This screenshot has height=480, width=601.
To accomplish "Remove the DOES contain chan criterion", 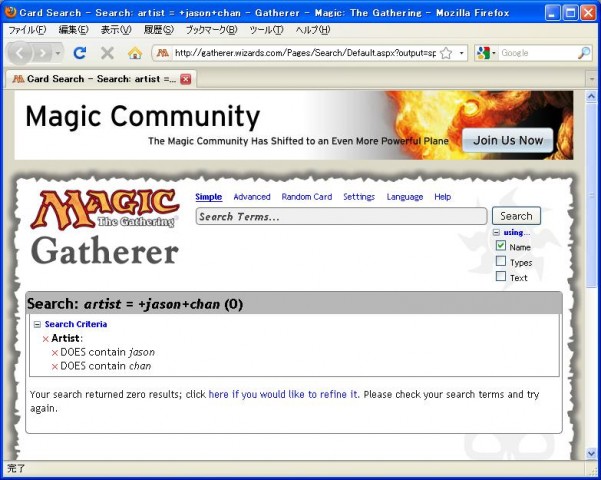I will pos(54,367).
